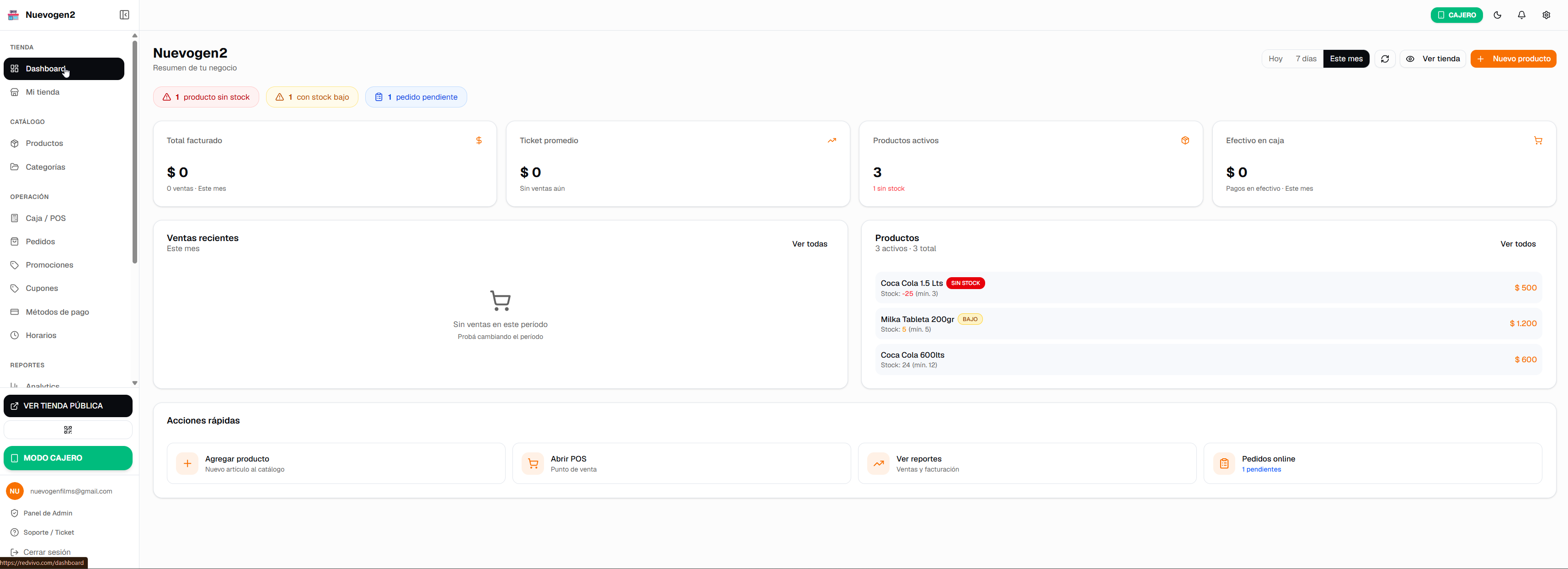Click the BAJO stock badge
This screenshot has width=1568, height=569.
[x=970, y=319]
